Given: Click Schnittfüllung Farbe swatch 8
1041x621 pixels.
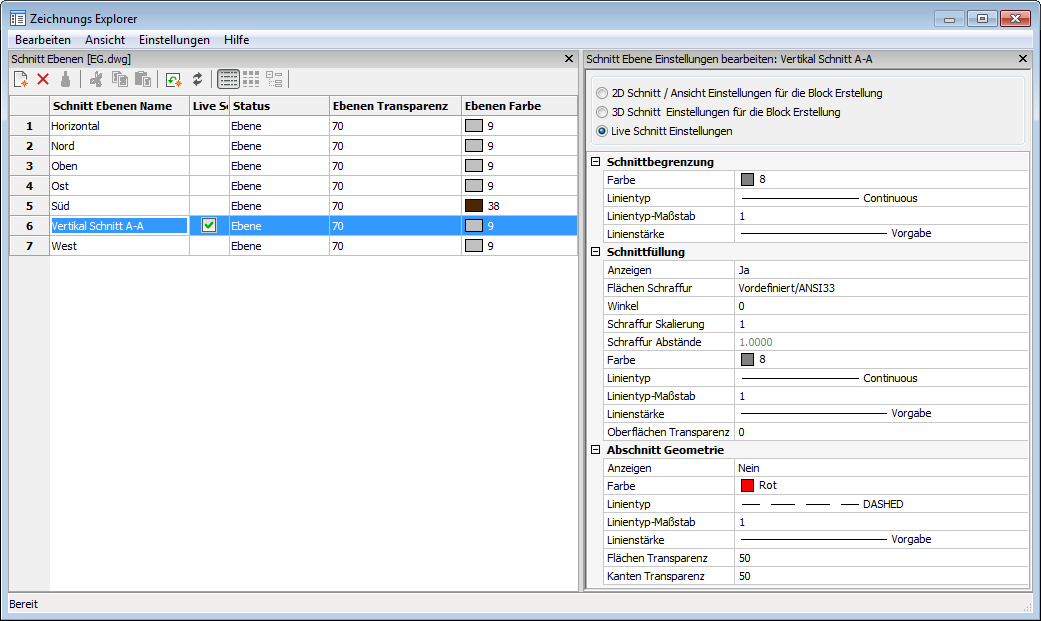Looking at the screenshot, I should [x=747, y=359].
